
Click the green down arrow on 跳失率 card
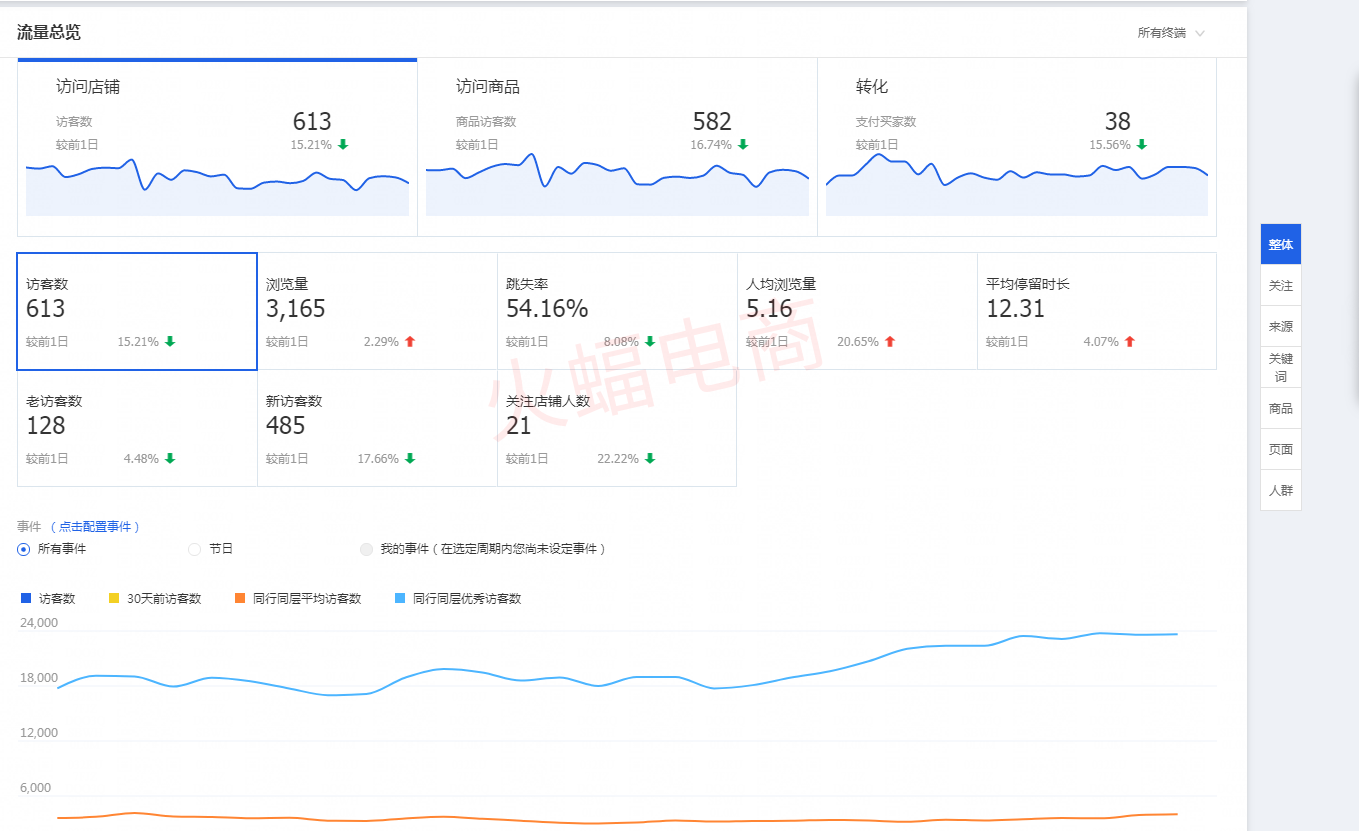coord(650,342)
